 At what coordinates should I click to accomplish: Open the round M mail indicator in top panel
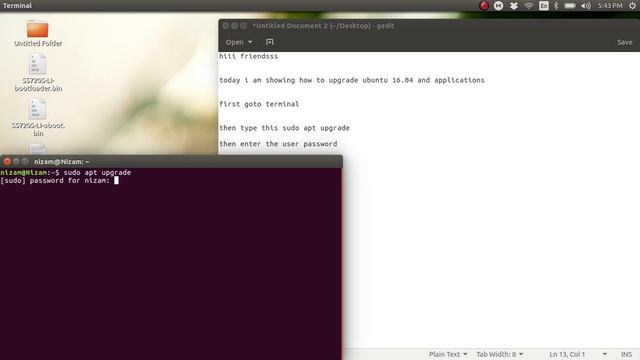[x=498, y=6]
